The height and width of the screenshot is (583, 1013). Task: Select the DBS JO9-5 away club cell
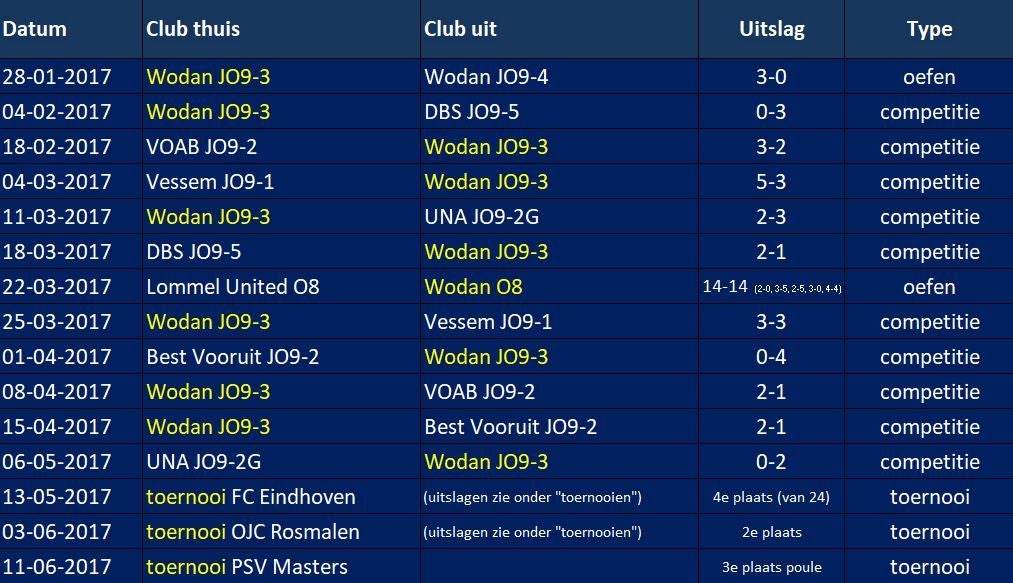472,112
